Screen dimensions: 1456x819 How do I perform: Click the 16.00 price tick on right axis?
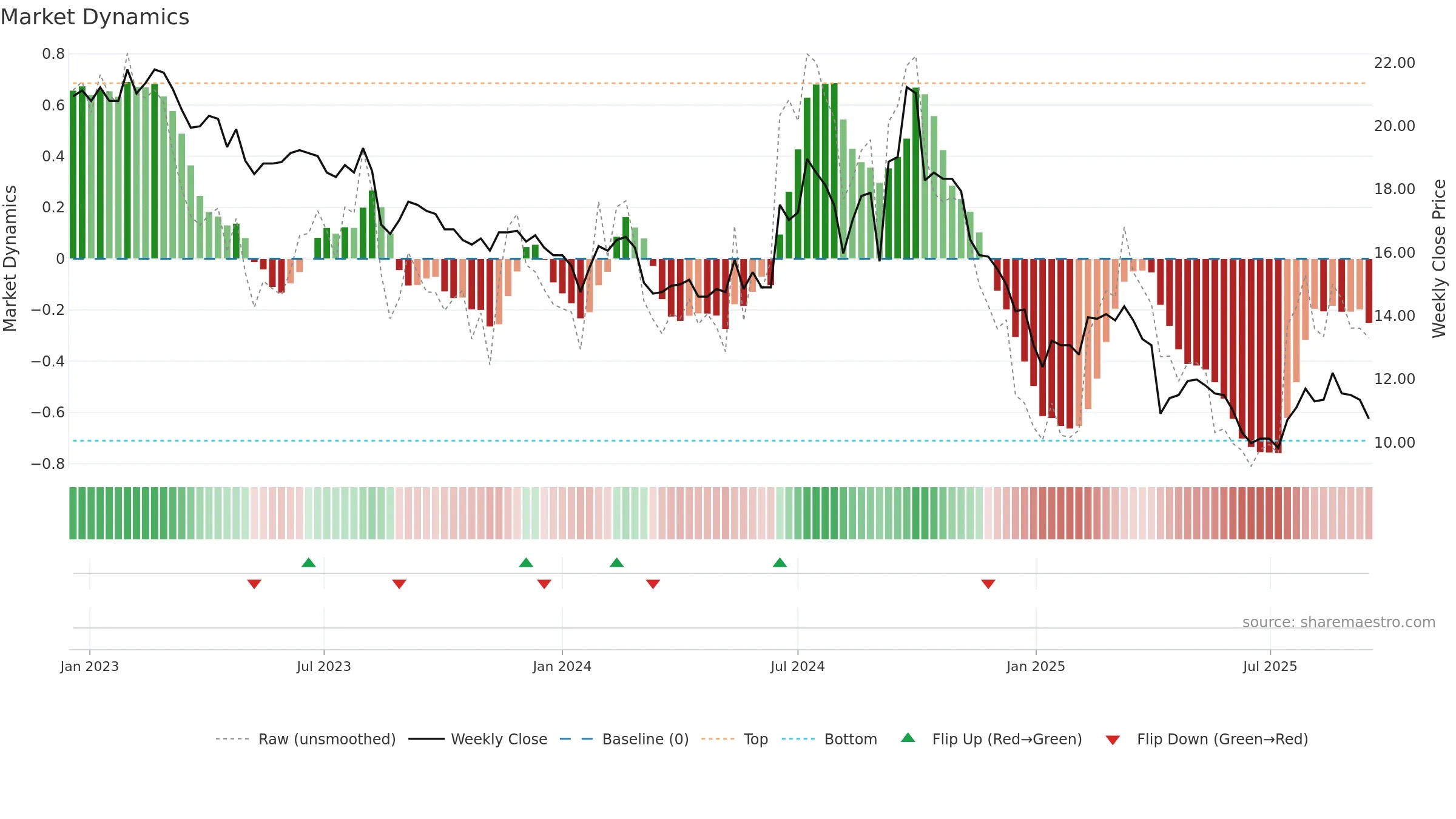tap(1395, 252)
